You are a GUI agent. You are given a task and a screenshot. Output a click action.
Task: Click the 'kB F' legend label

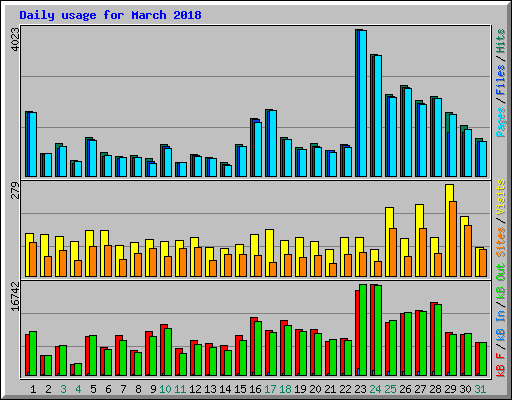point(501,364)
